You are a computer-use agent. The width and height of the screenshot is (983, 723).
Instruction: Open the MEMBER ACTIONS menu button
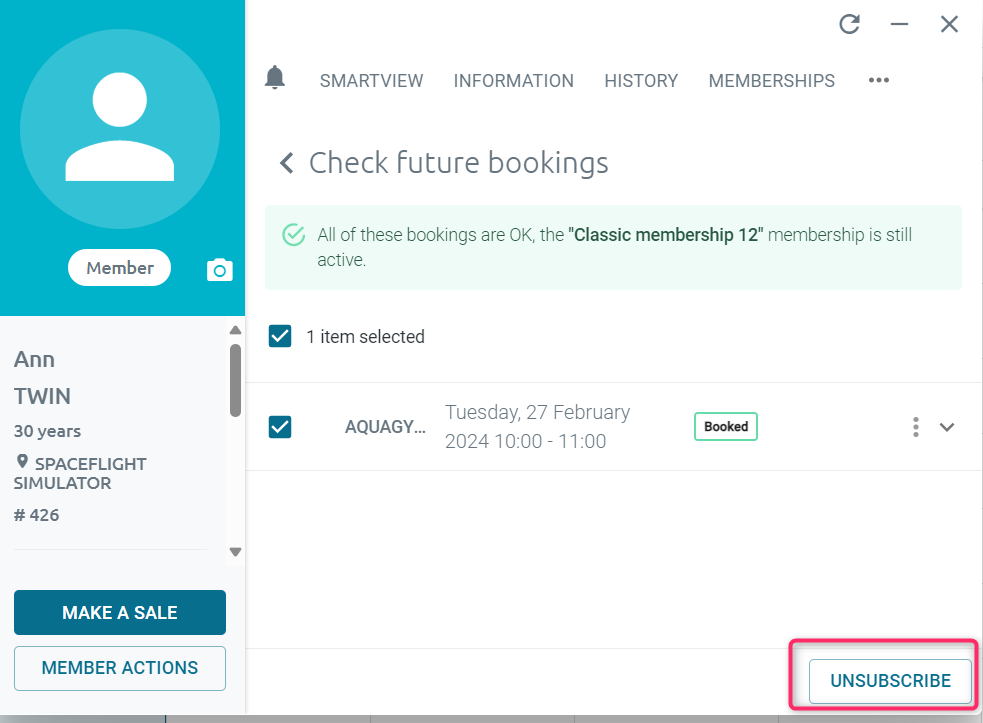pyautogui.click(x=120, y=668)
